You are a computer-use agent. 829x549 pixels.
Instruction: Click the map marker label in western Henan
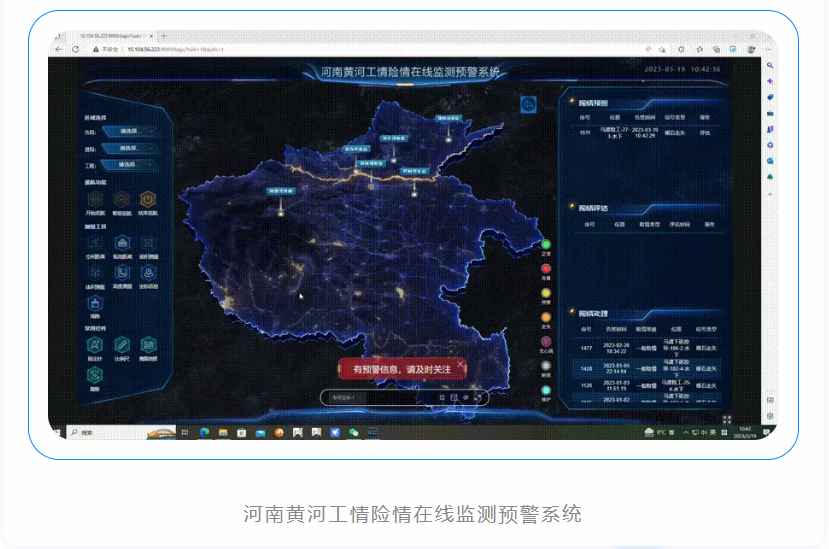tap(281, 191)
